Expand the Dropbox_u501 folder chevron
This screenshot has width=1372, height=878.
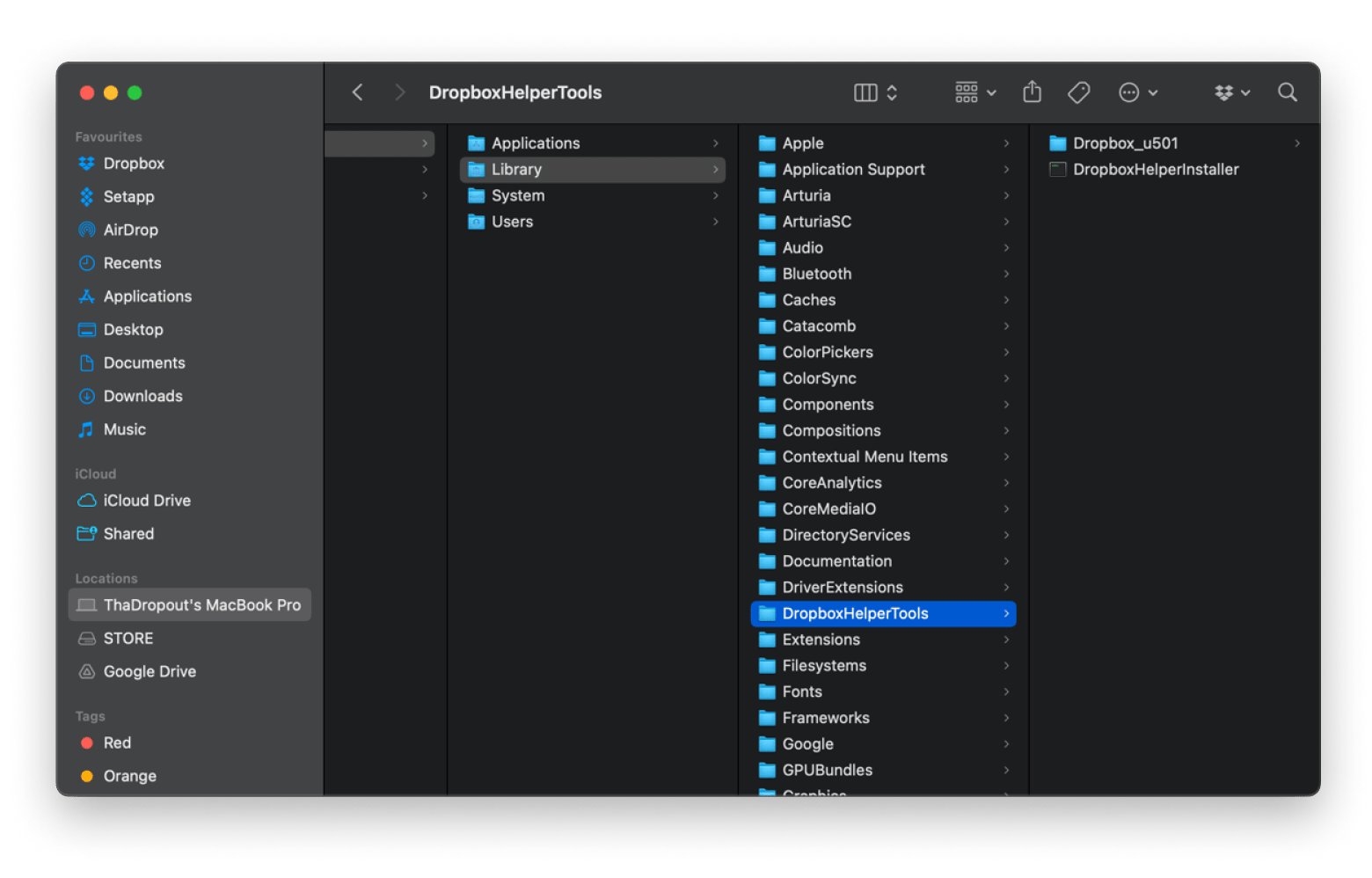[x=1296, y=143]
